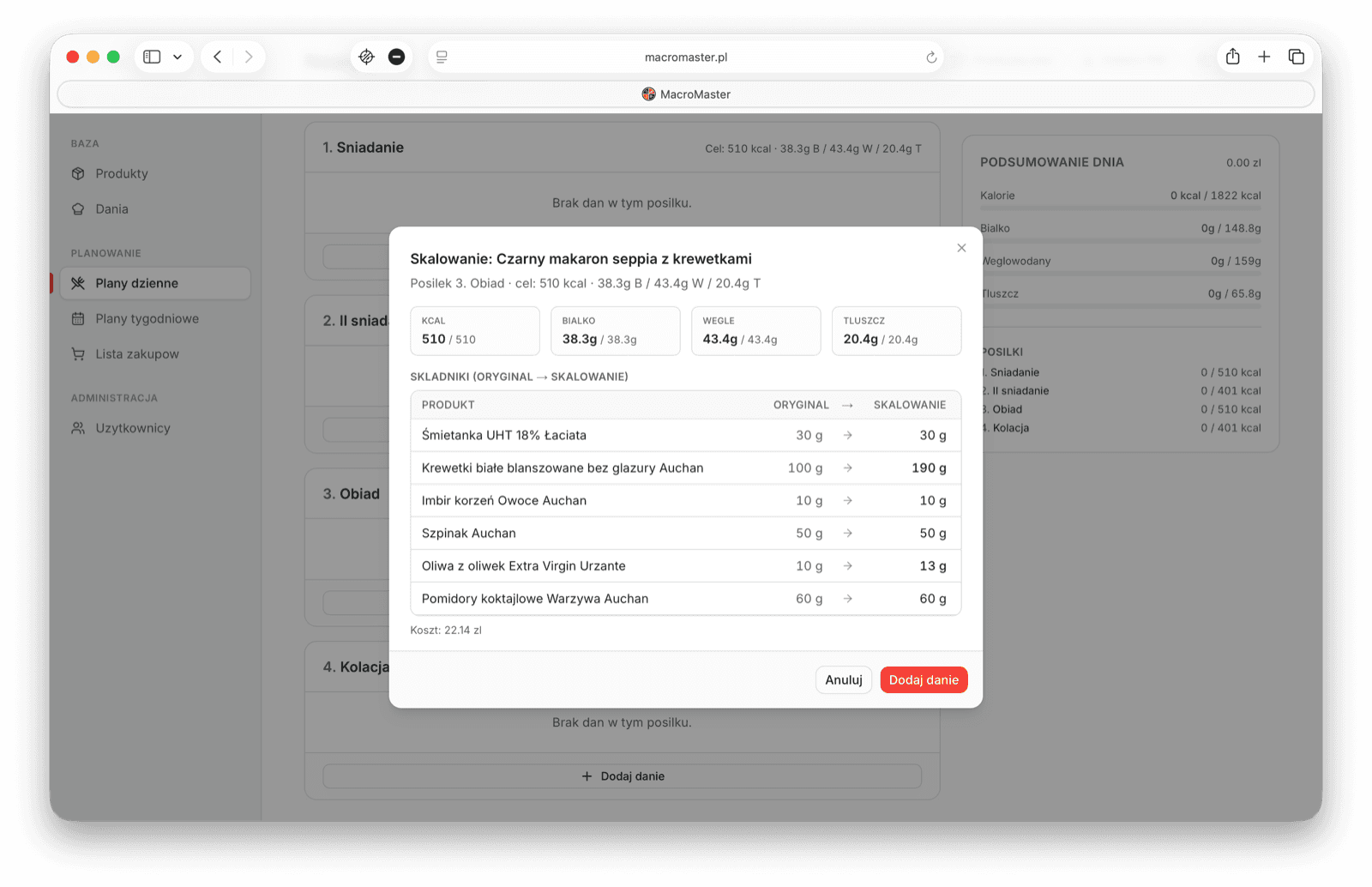Open Plany tygodniowe in the sidebar
The image size is (1372, 887).
(155, 318)
